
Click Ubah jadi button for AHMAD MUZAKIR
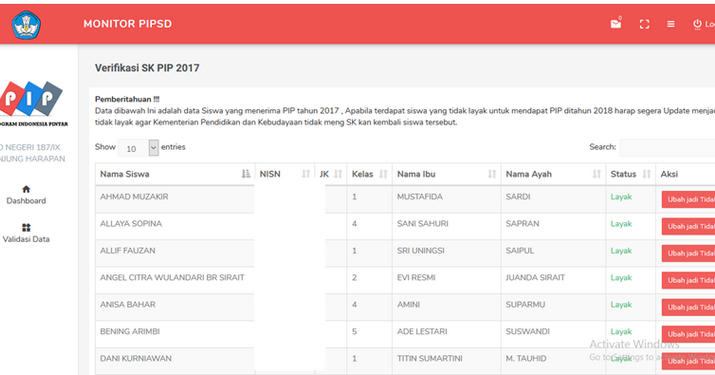click(688, 199)
